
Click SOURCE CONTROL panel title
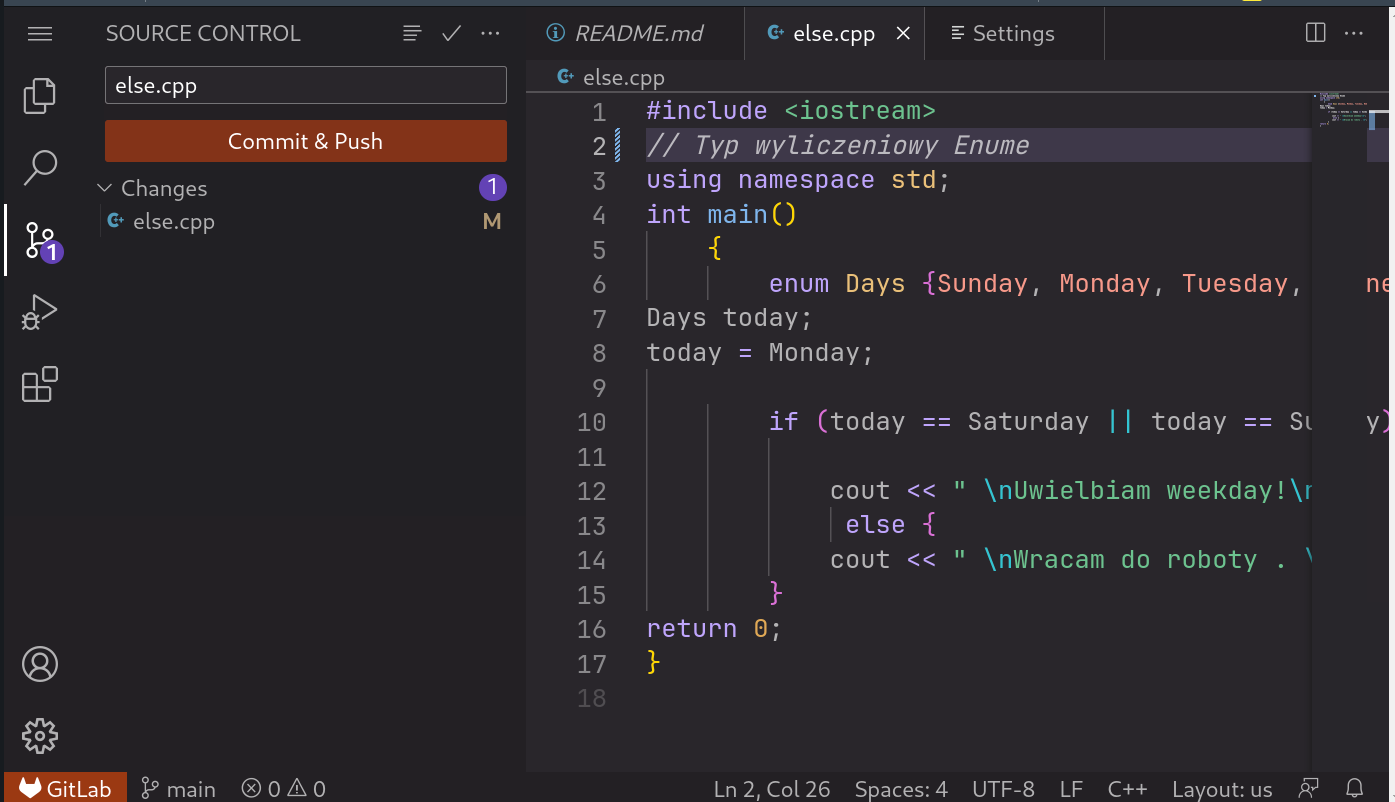click(203, 34)
